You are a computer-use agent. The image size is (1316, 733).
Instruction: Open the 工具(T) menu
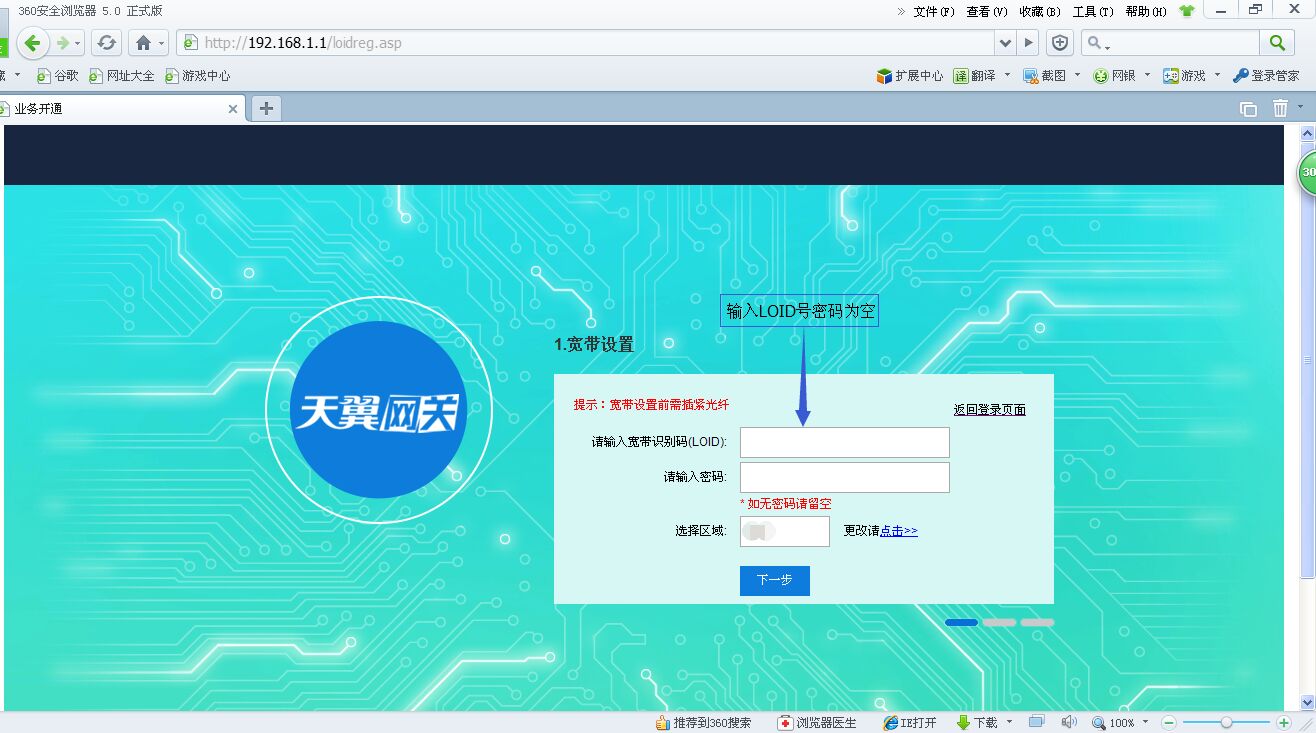tap(1092, 11)
